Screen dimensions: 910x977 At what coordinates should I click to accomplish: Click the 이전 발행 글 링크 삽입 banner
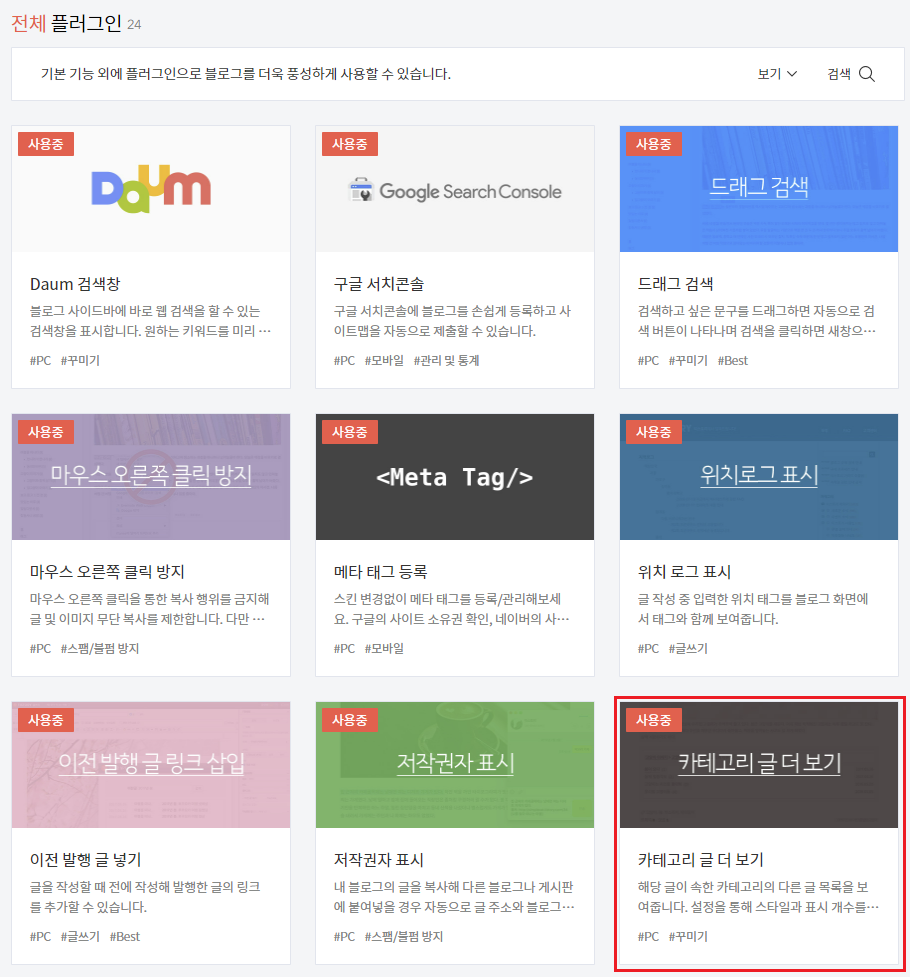[151, 765]
